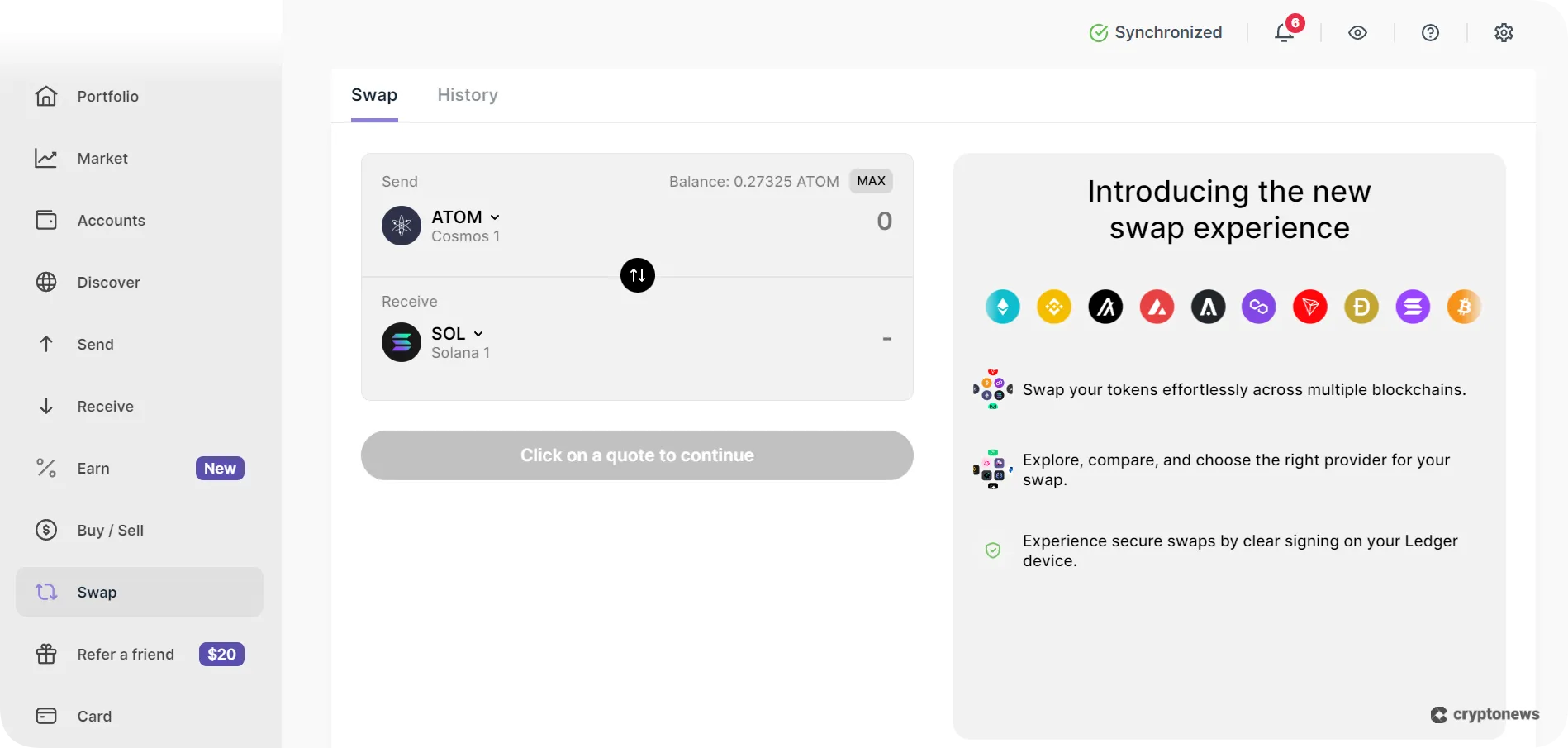This screenshot has height=748, width=1568.
Task: Open the Accounts page
Action: 111,220
